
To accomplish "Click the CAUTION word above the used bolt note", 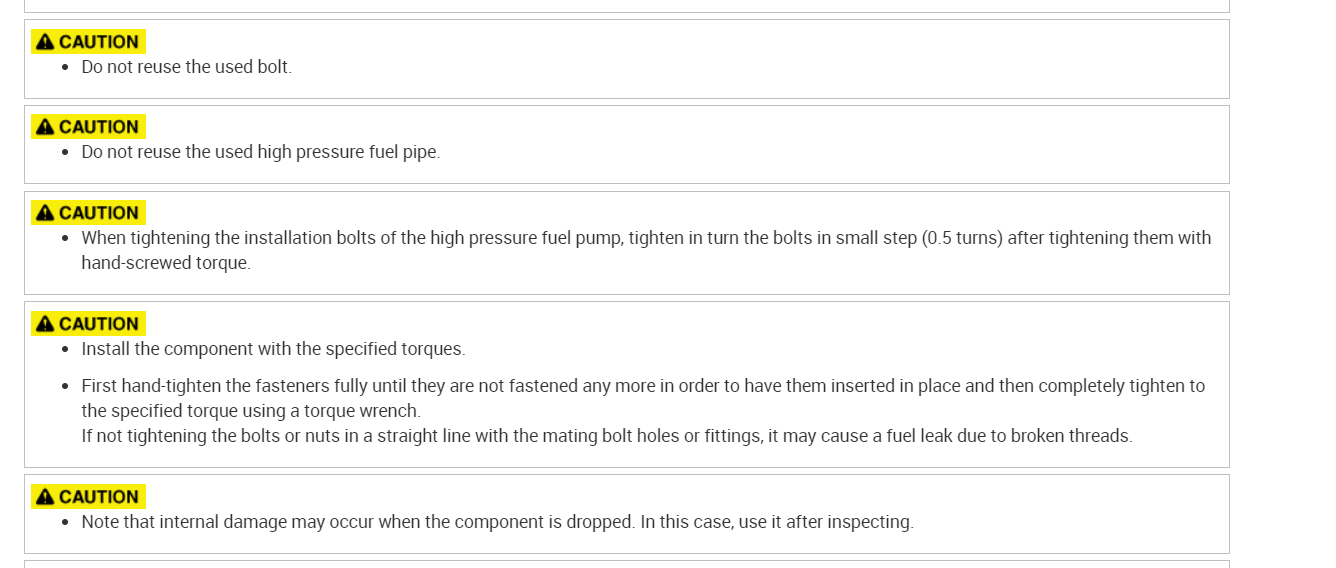I will tap(98, 42).
